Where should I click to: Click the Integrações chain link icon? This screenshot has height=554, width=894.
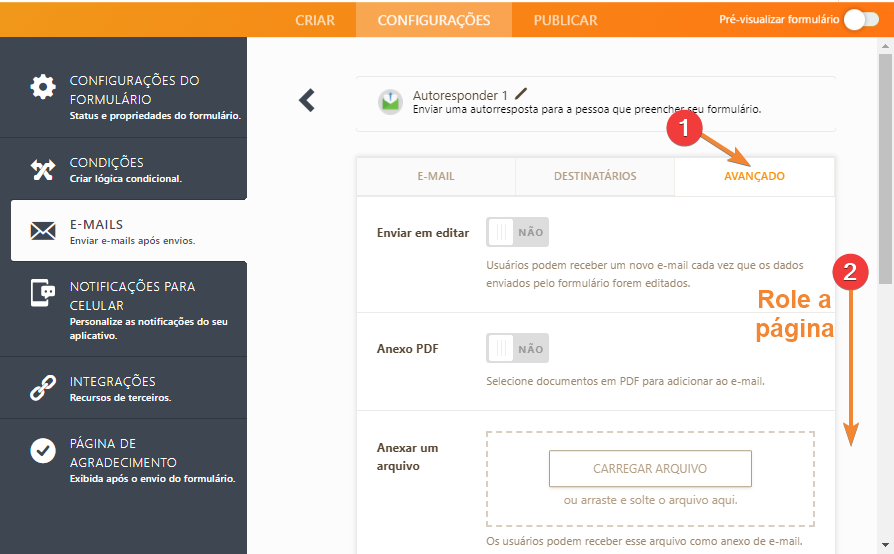point(43,388)
